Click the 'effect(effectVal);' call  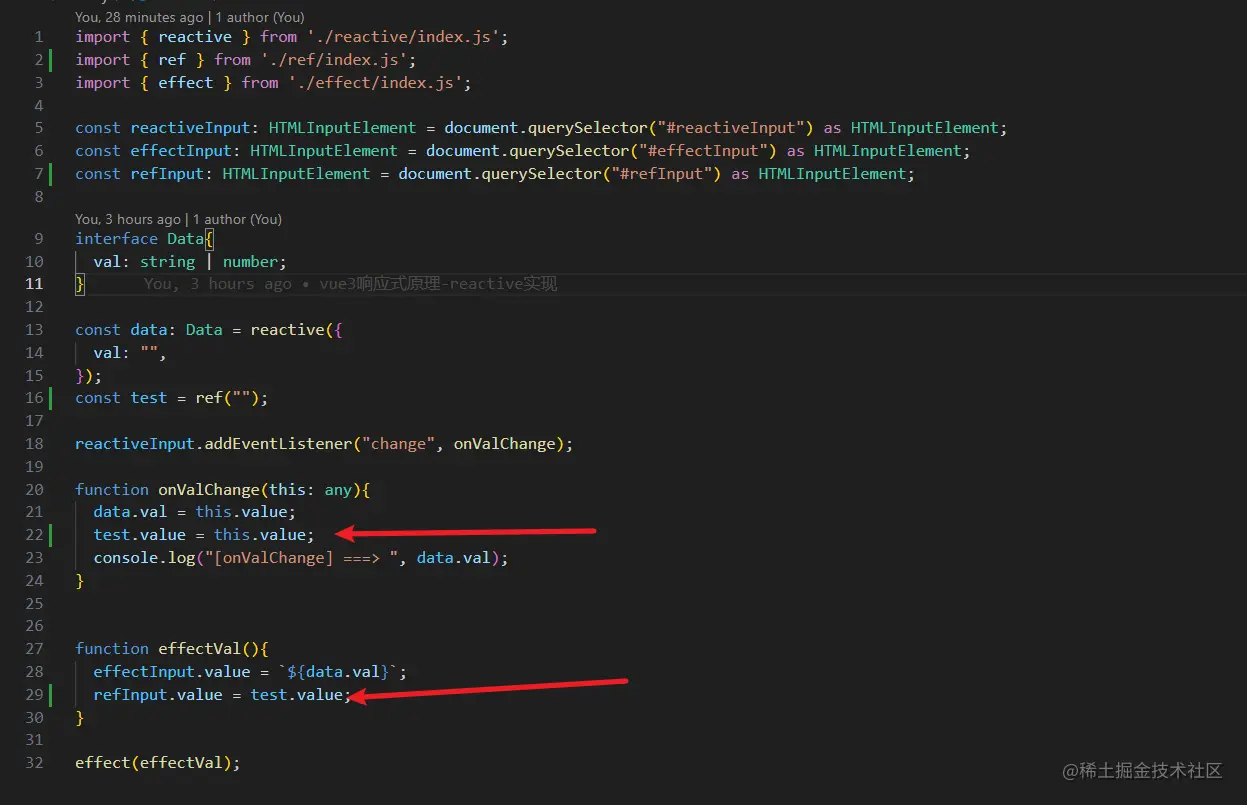pyautogui.click(x=158, y=763)
